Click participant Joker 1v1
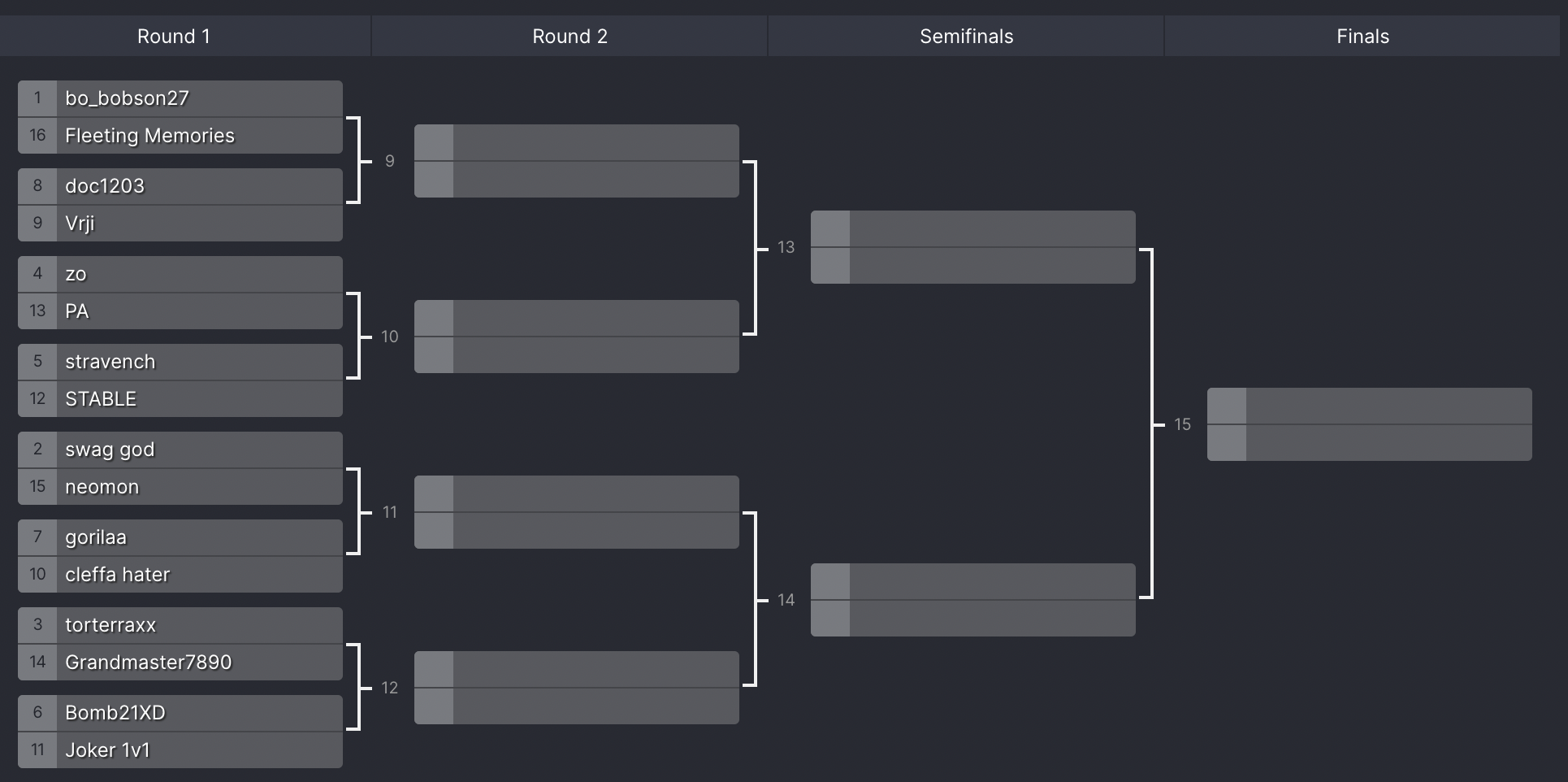 [x=180, y=750]
